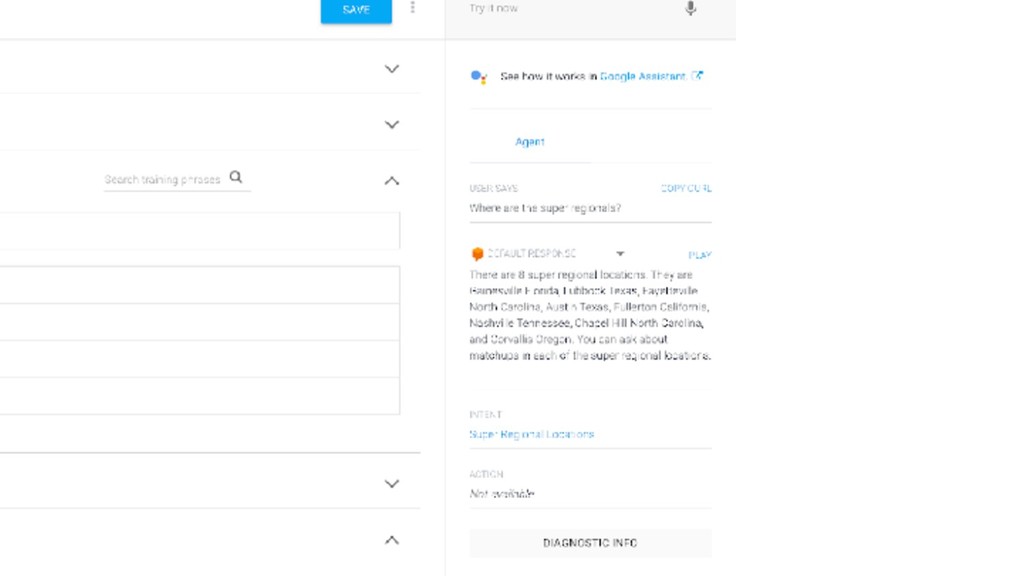Expand the section below the training phrases
This screenshot has width=1024, height=576.
coord(391,484)
